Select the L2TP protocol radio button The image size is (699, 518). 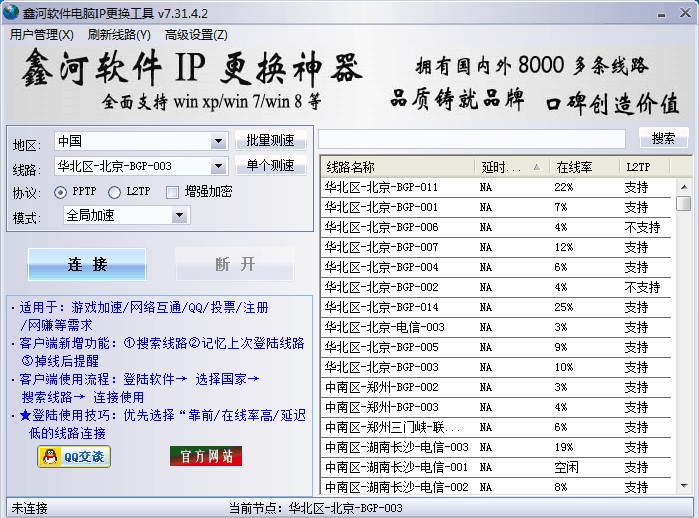115,192
